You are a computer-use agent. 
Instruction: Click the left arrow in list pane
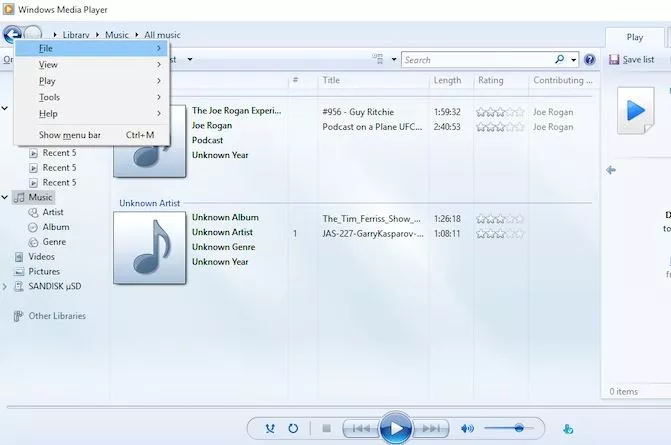611,170
